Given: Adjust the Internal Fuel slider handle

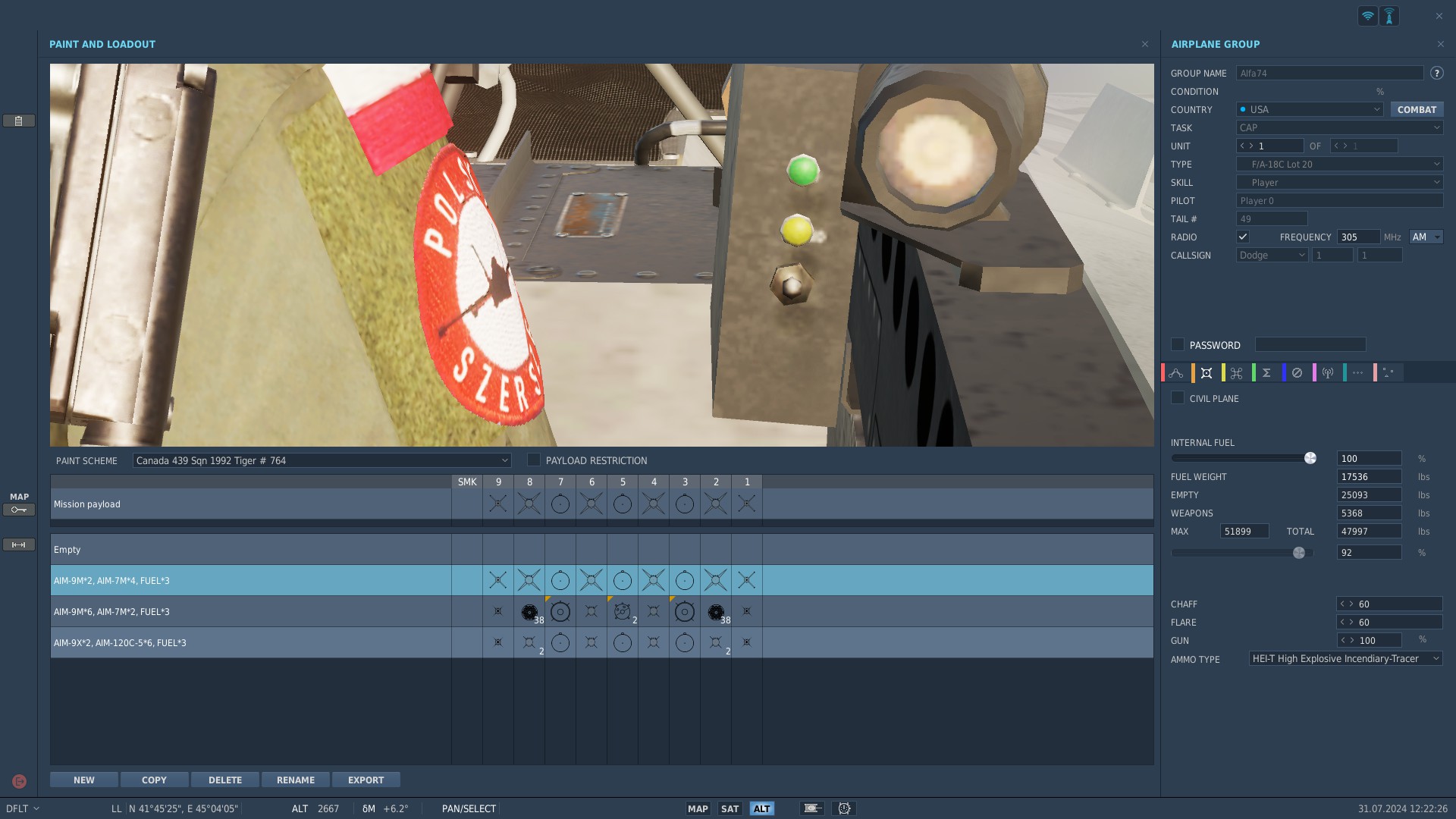Looking at the screenshot, I should tap(1310, 458).
